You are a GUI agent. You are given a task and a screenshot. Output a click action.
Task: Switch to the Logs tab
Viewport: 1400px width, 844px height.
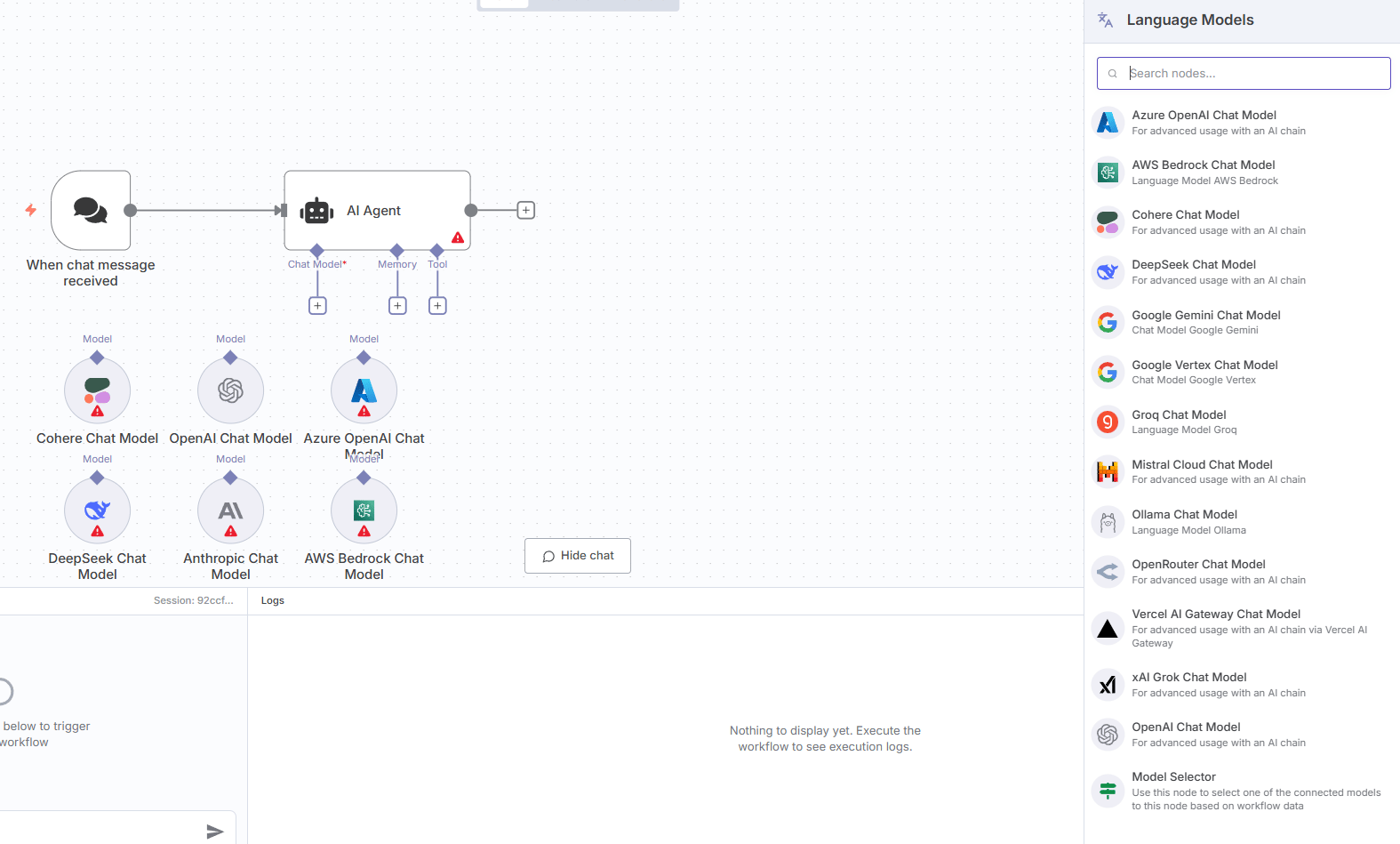[x=273, y=600]
